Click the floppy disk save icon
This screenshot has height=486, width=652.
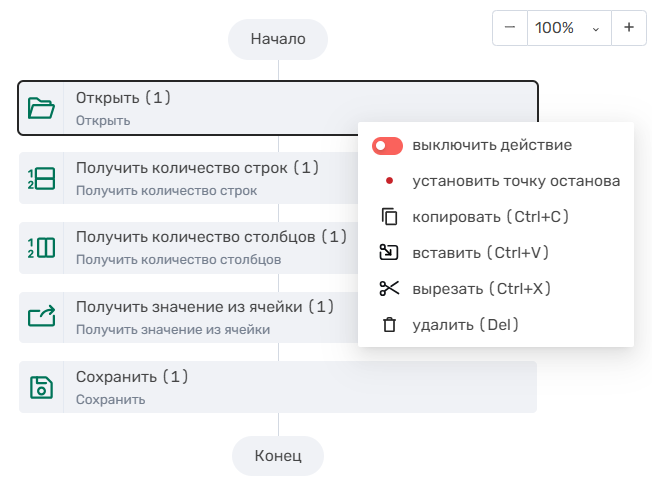(x=41, y=388)
